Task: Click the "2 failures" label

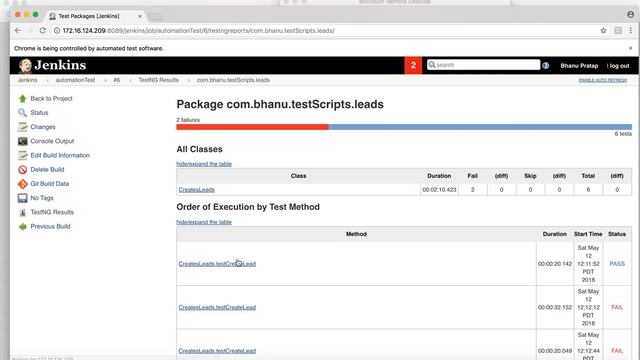Action: click(x=188, y=120)
